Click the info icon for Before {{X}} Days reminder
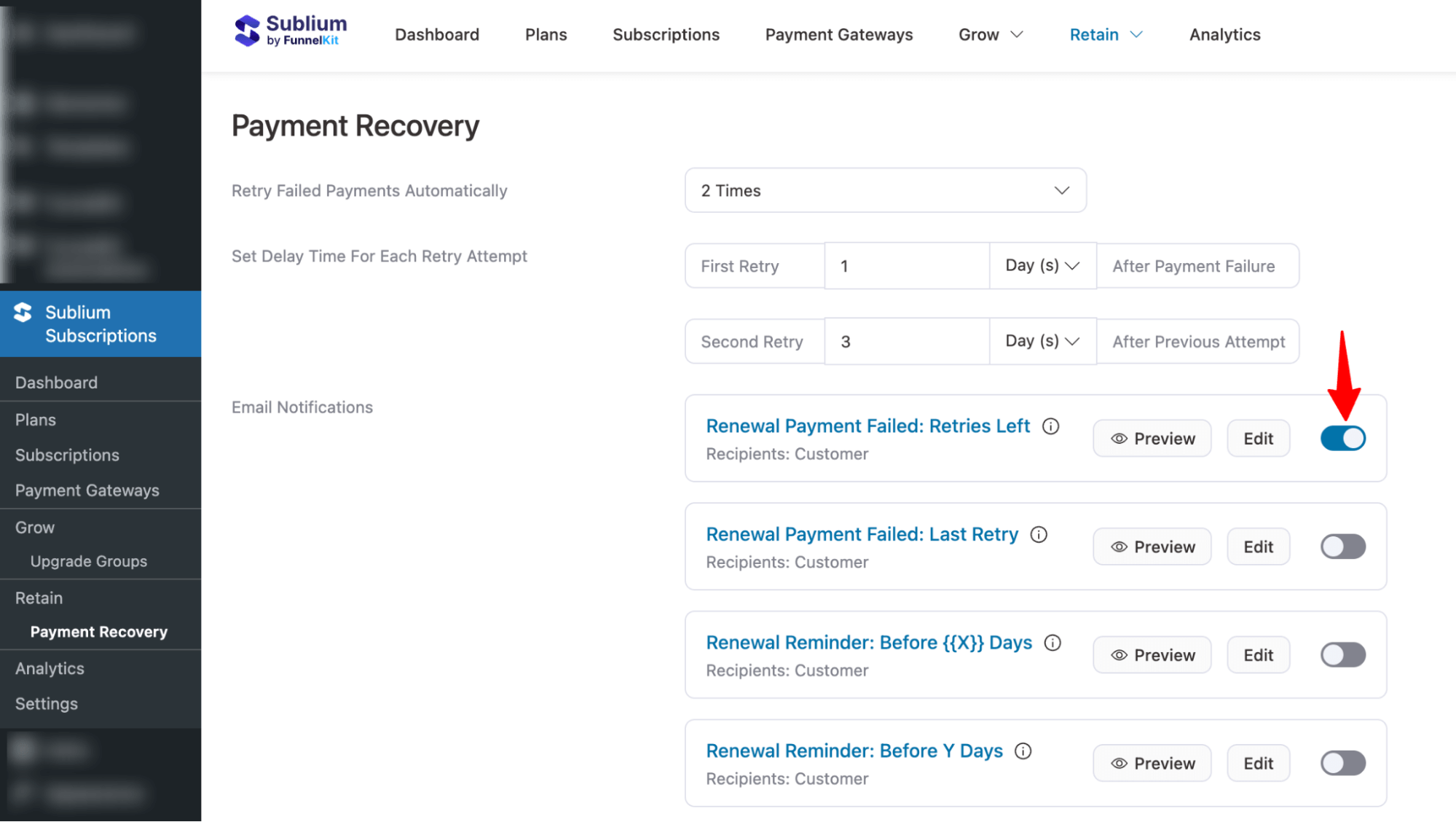Image resolution: width=1456 pixels, height=822 pixels. 1053,643
